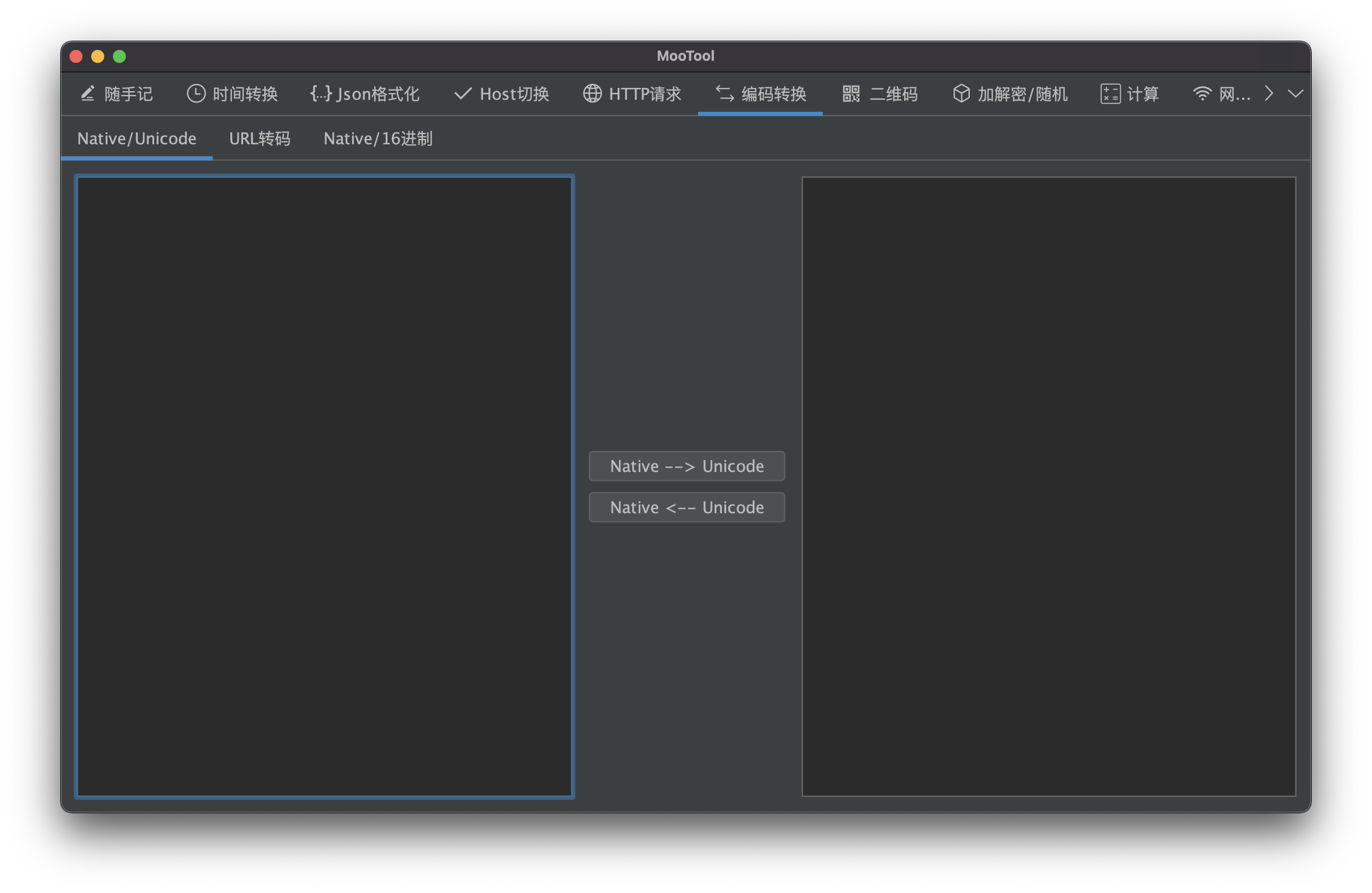Click the pencil icon for 随手记
The width and height of the screenshot is (1372, 893).
[x=87, y=93]
